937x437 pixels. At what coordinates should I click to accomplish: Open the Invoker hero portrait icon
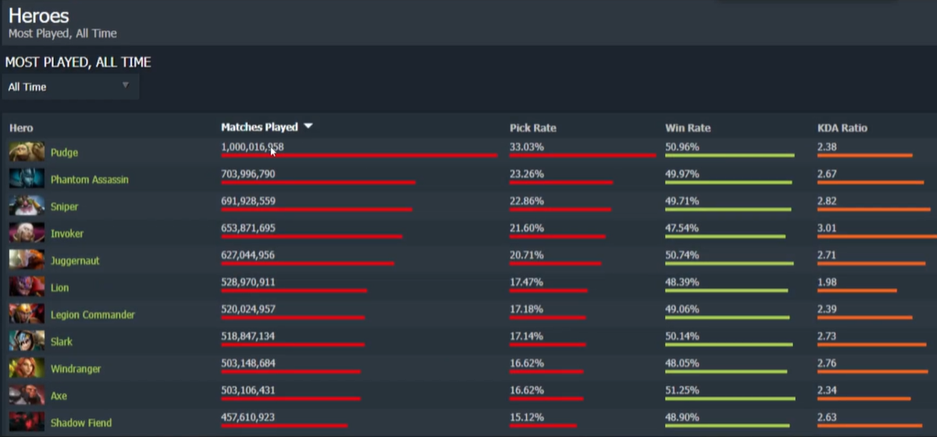click(26, 233)
